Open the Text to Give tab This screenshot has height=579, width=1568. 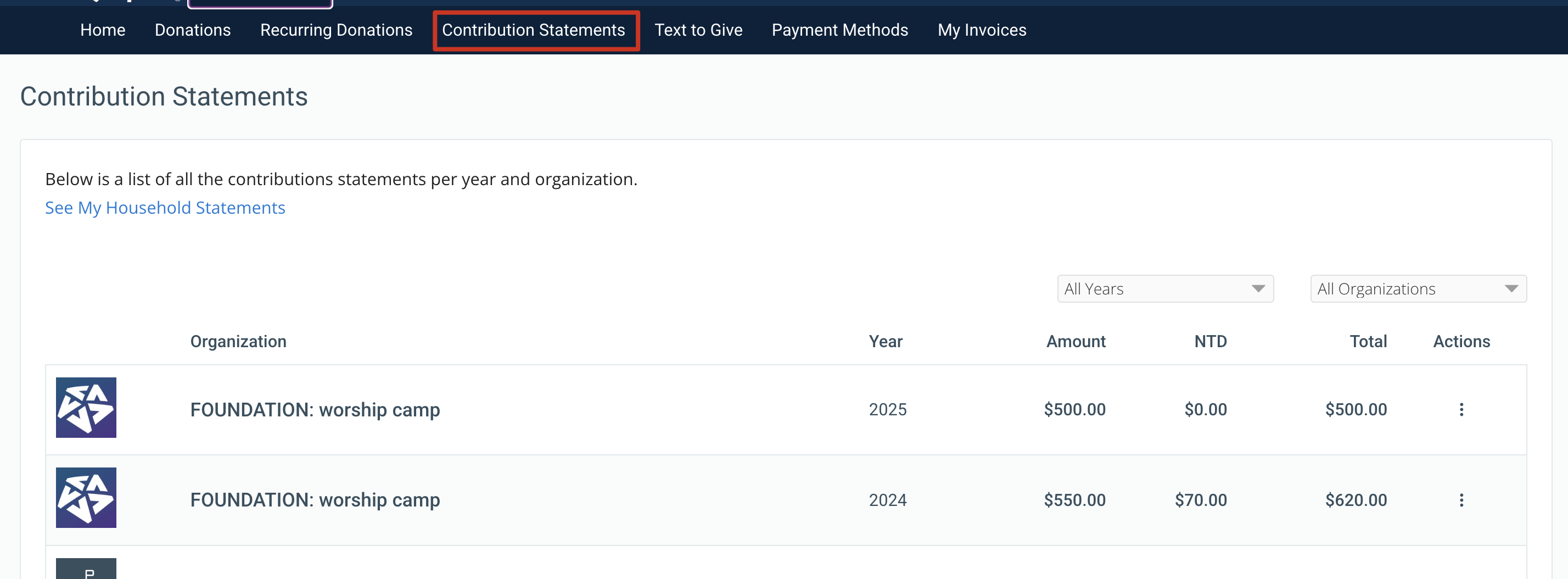click(x=698, y=30)
